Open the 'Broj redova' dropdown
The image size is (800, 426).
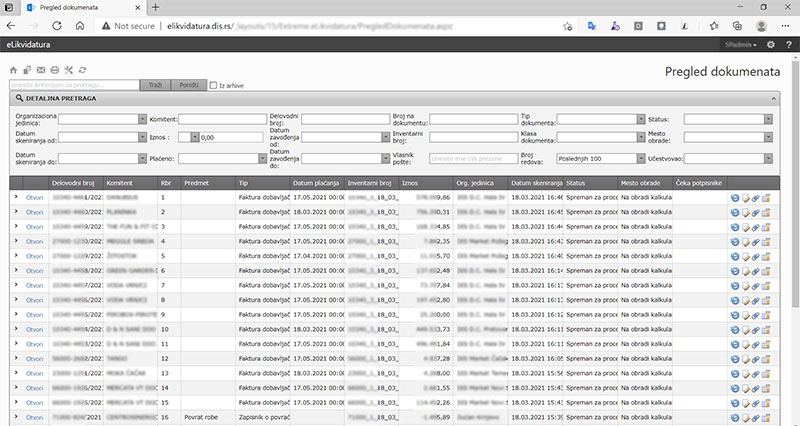coord(641,158)
